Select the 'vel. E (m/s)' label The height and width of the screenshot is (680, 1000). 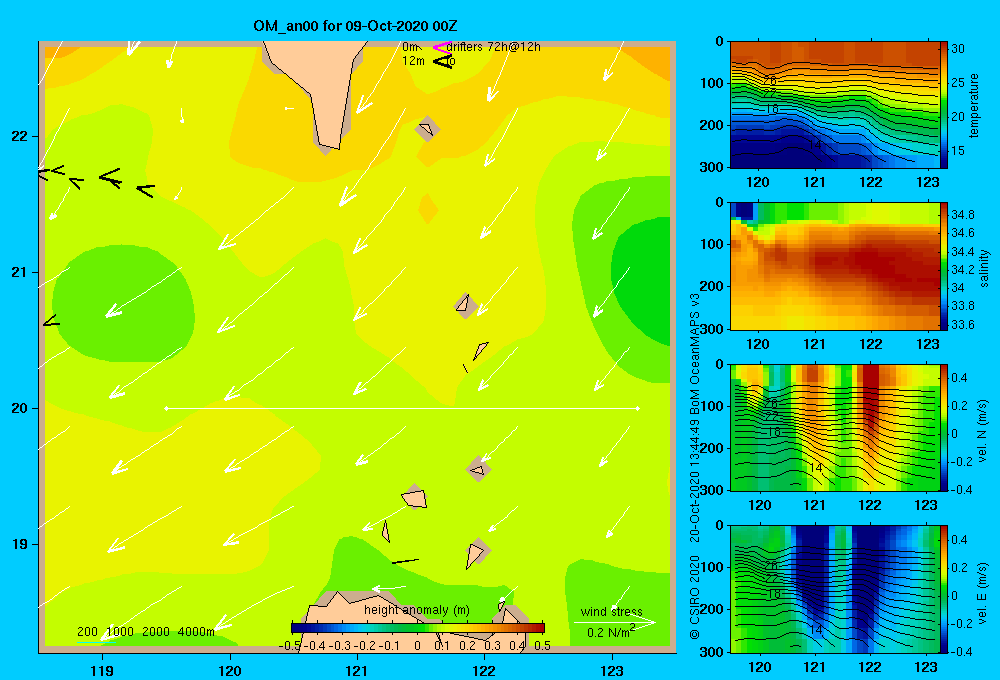pos(983,592)
